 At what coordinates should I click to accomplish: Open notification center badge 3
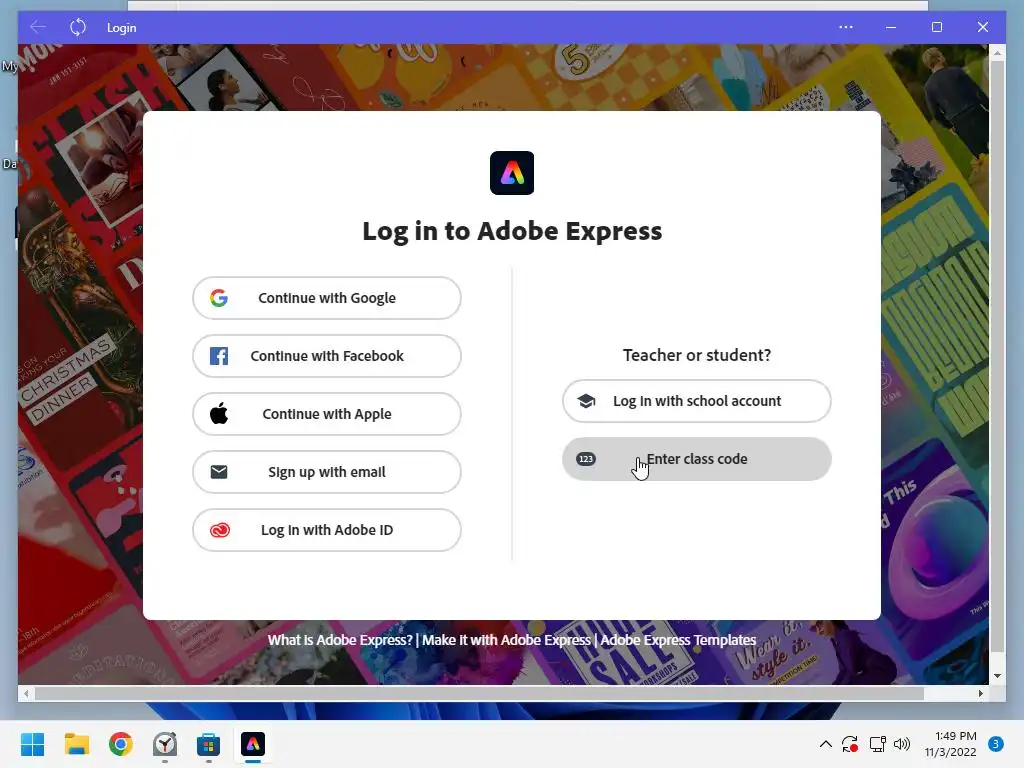point(996,744)
